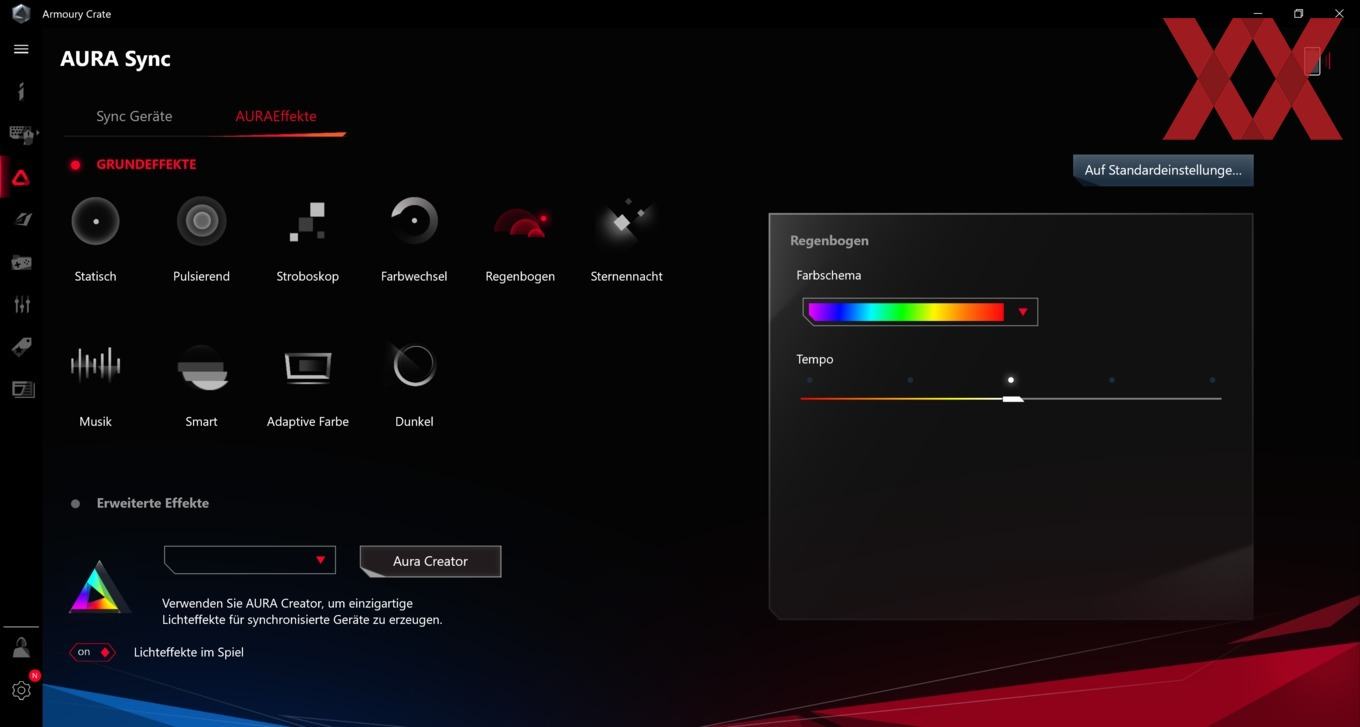This screenshot has height=727, width=1360.
Task: Switch to the AURAEffekte tab
Action: [276, 116]
